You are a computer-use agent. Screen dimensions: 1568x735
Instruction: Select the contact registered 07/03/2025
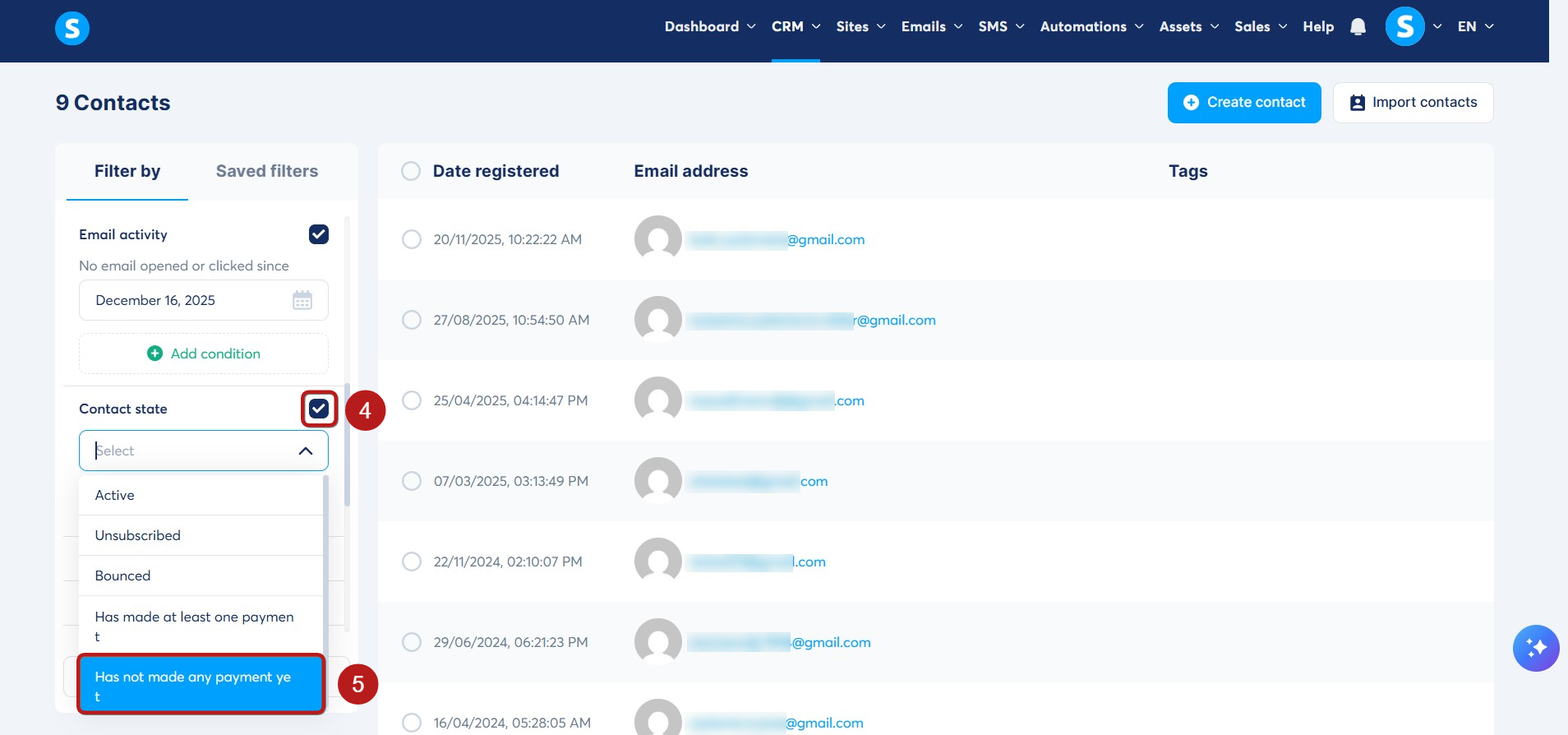tap(412, 481)
